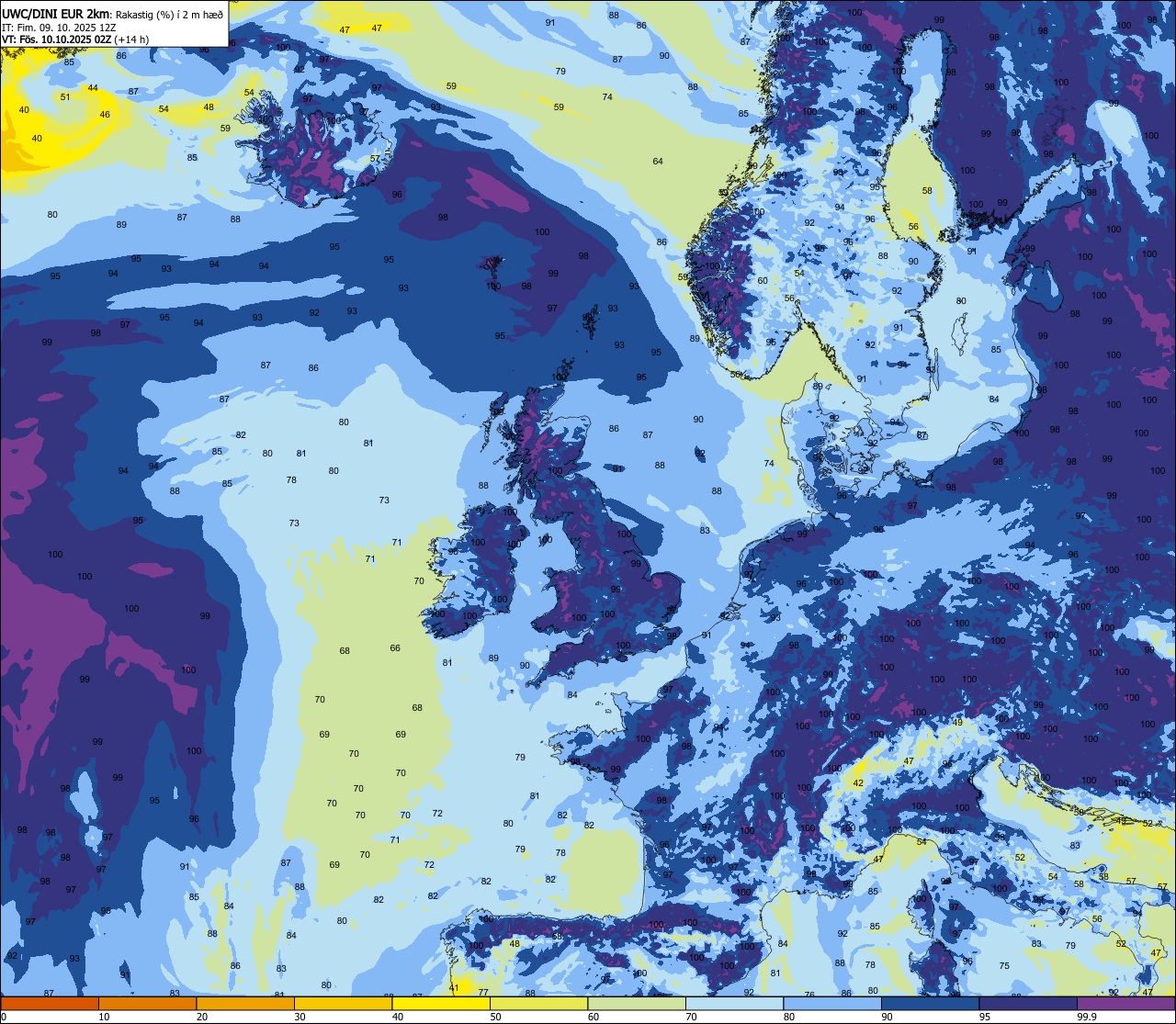Click the orange 10–20 legend swatch
1176x1024 pixels.
(148, 1003)
